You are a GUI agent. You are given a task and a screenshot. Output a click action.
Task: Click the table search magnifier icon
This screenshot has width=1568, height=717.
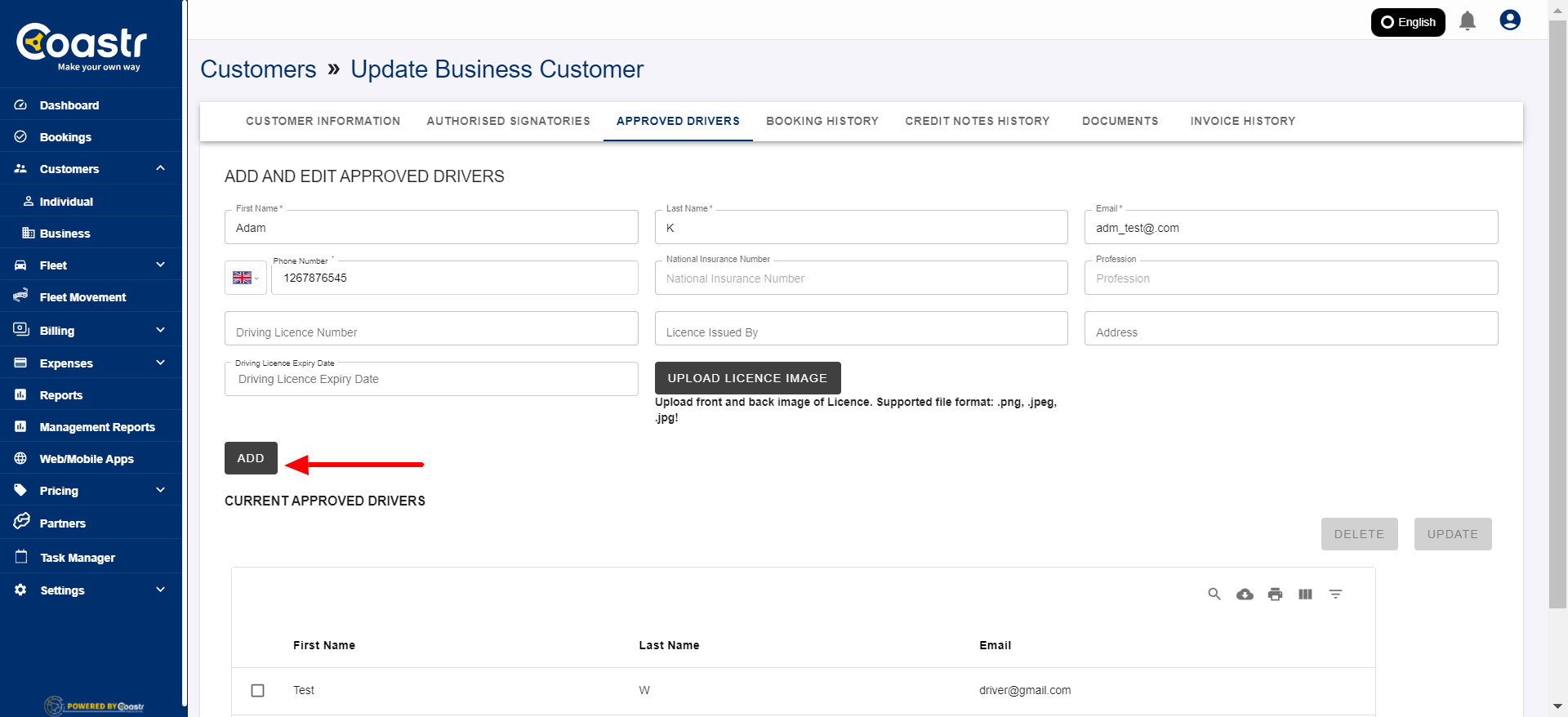(x=1214, y=595)
